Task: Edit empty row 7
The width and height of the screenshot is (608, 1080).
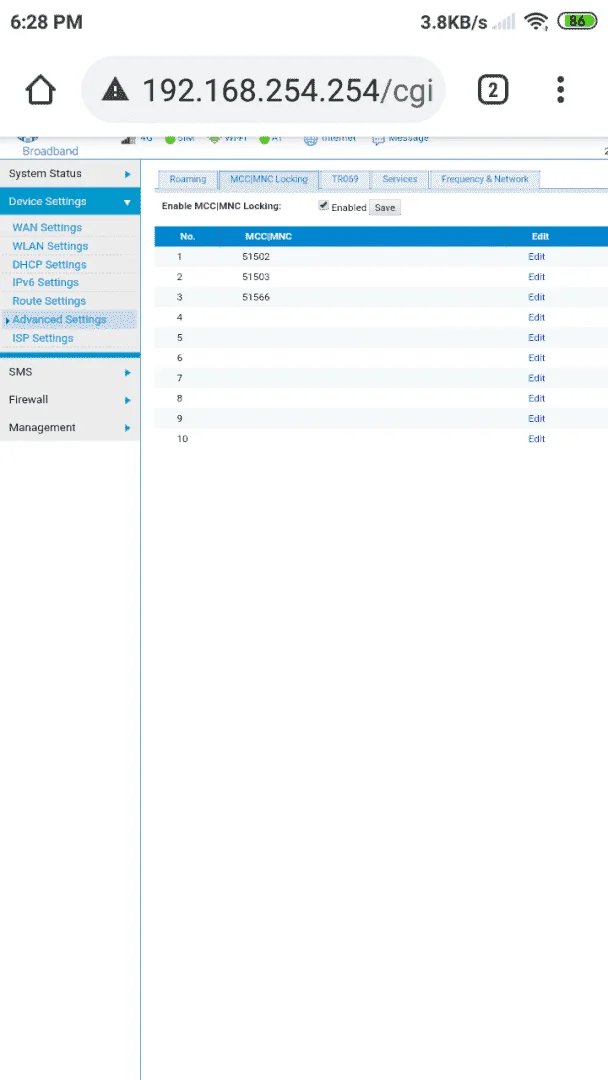Action: tap(536, 378)
